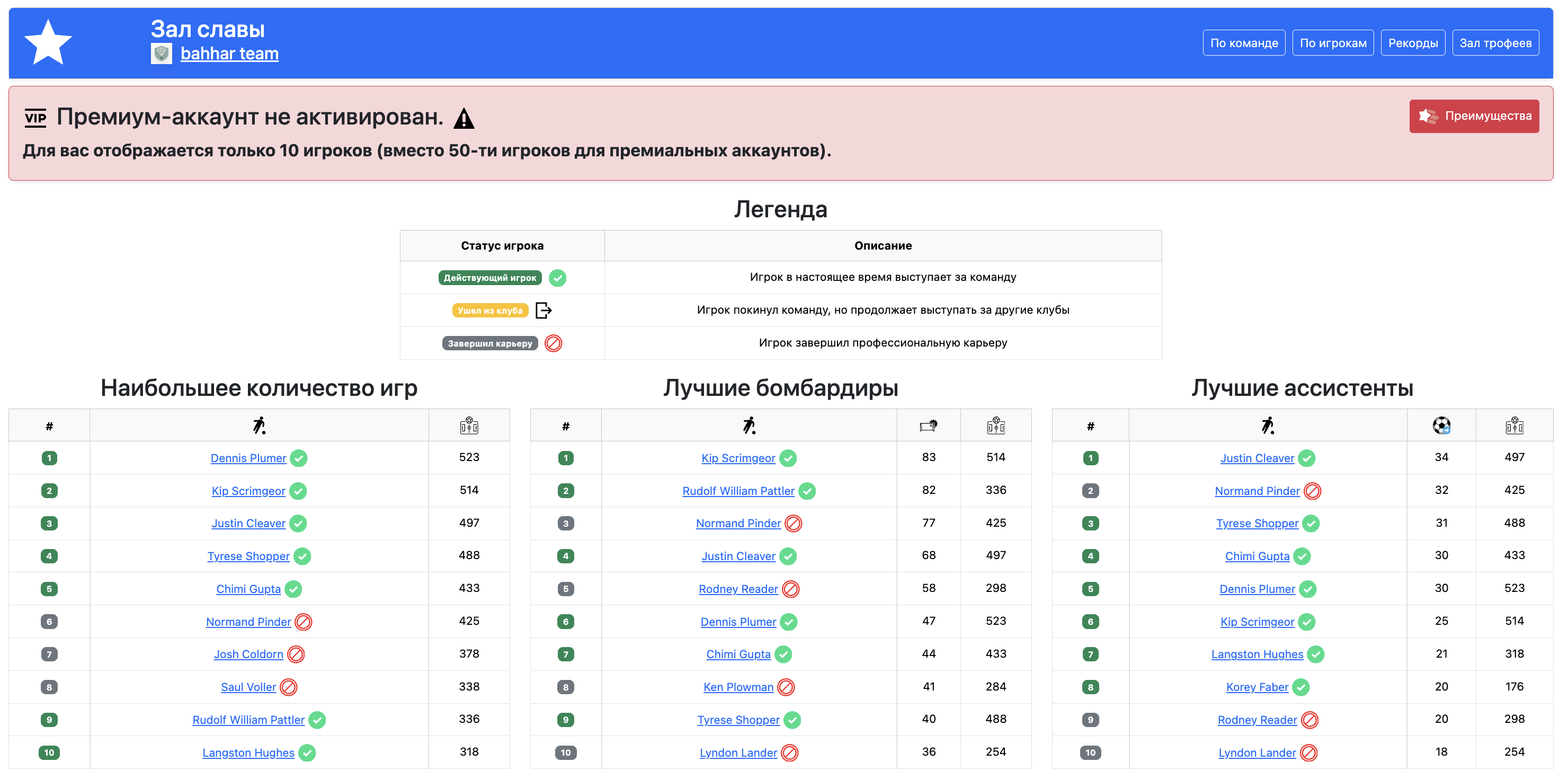Click the white star logo icon
The height and width of the screenshot is (779, 1568).
point(48,42)
